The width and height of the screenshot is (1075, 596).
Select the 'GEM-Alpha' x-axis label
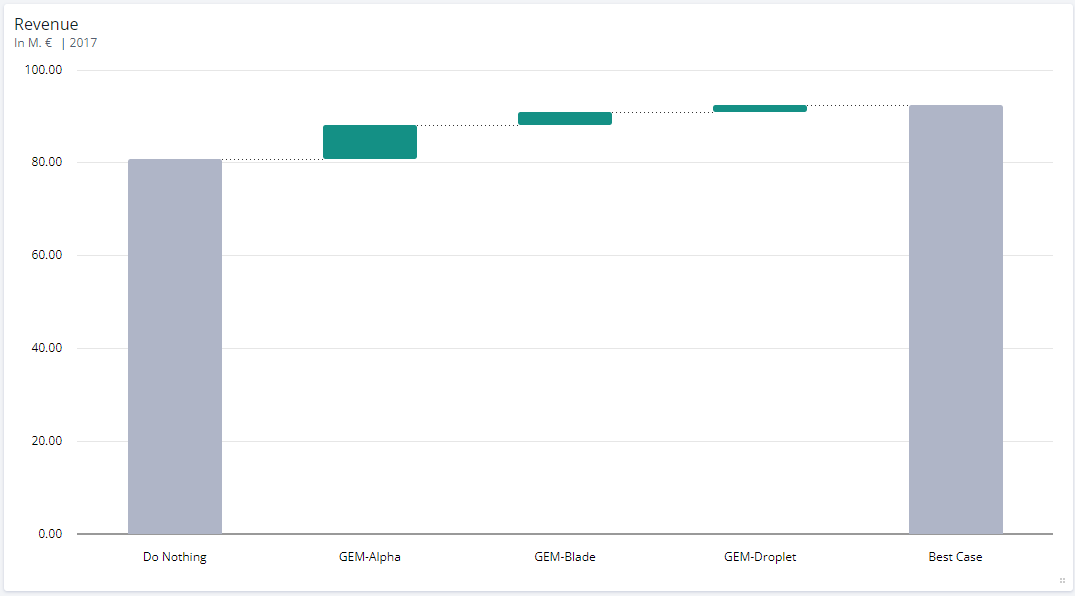pos(370,557)
